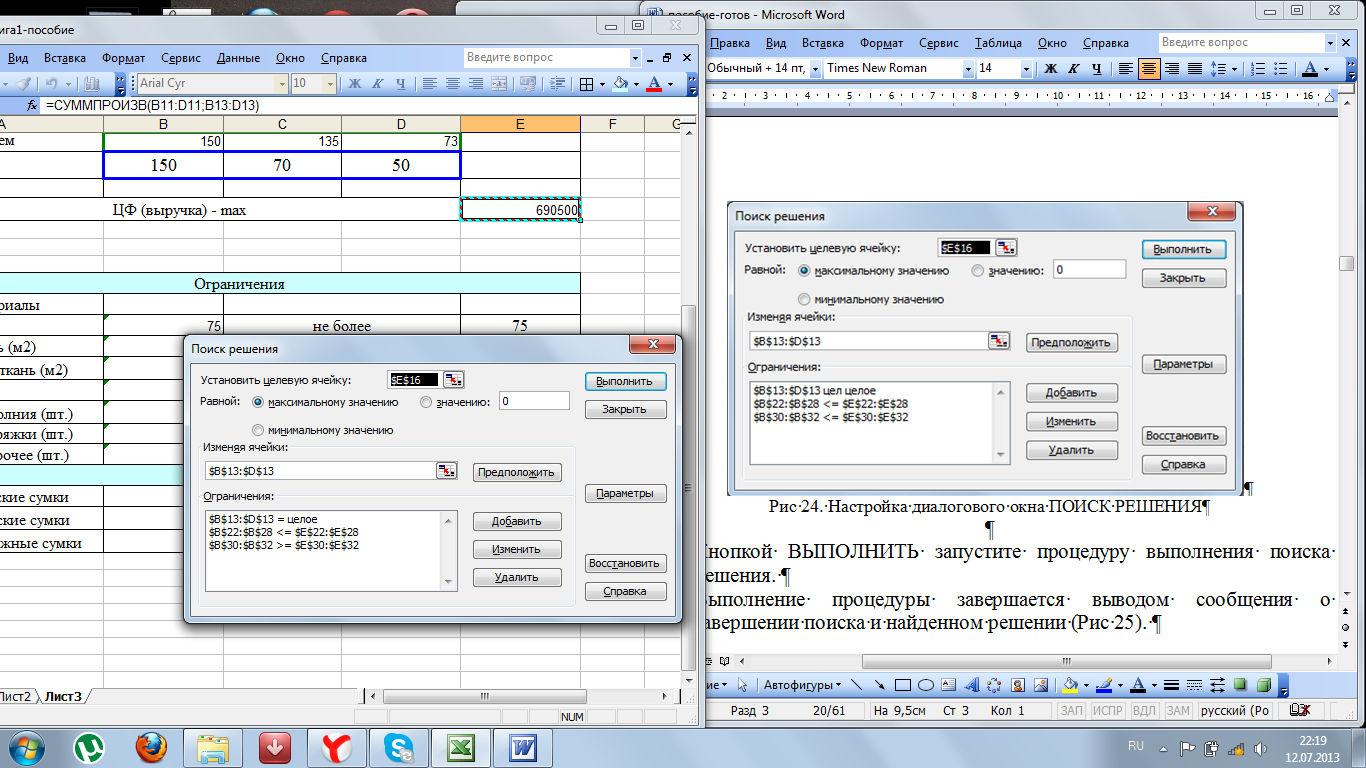Click Предположить in Excel Solver dialog
The image size is (1366, 768).
click(x=517, y=472)
